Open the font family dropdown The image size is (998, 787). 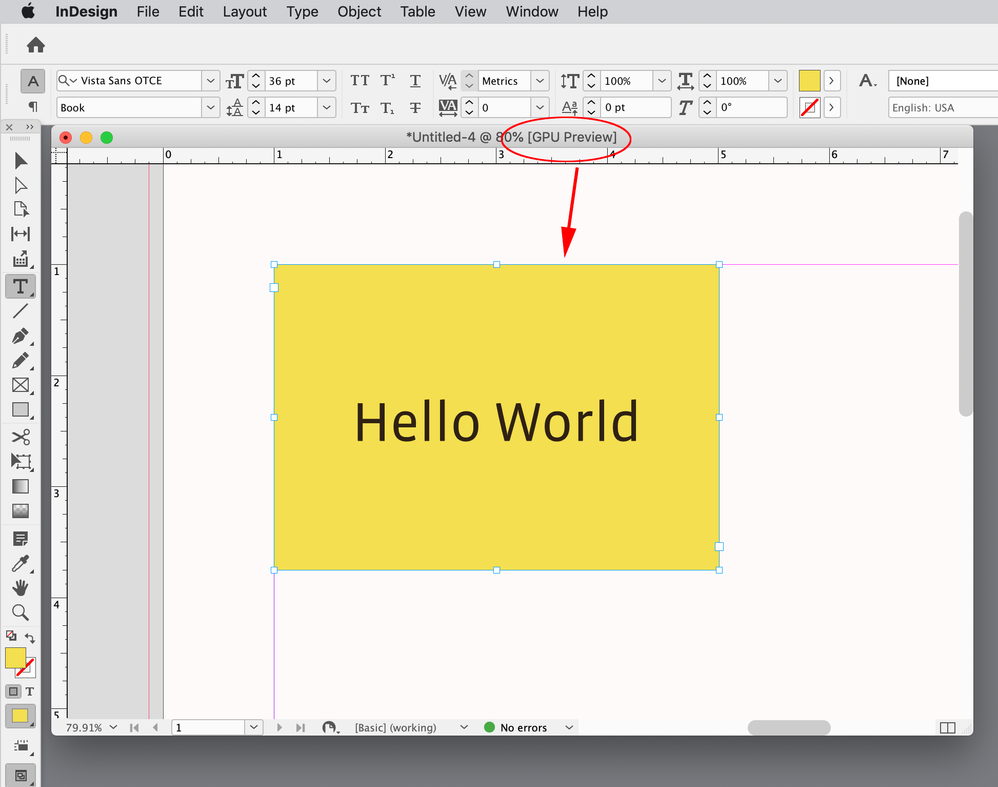[209, 80]
